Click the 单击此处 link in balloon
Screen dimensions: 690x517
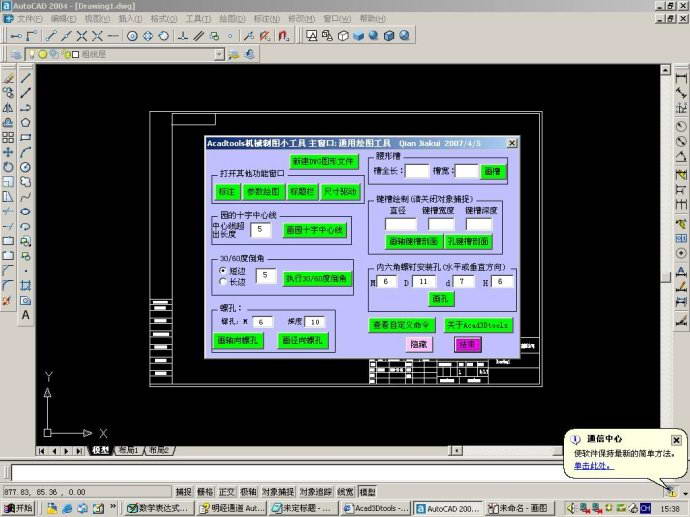(592, 466)
